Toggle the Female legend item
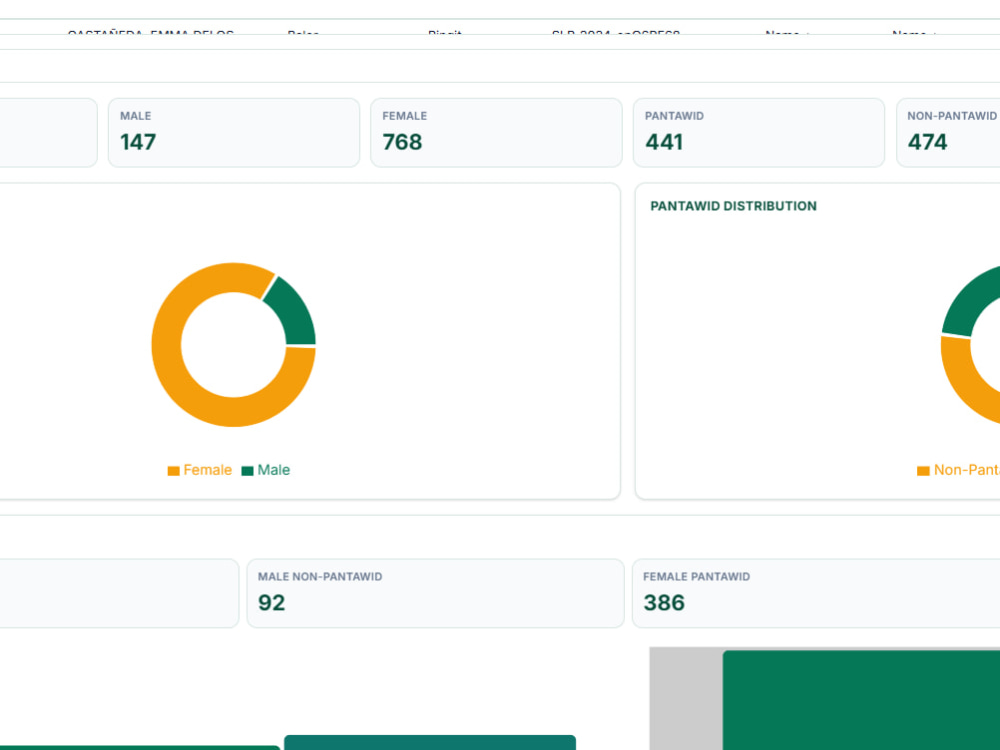The width and height of the screenshot is (1000, 750). (x=200, y=470)
